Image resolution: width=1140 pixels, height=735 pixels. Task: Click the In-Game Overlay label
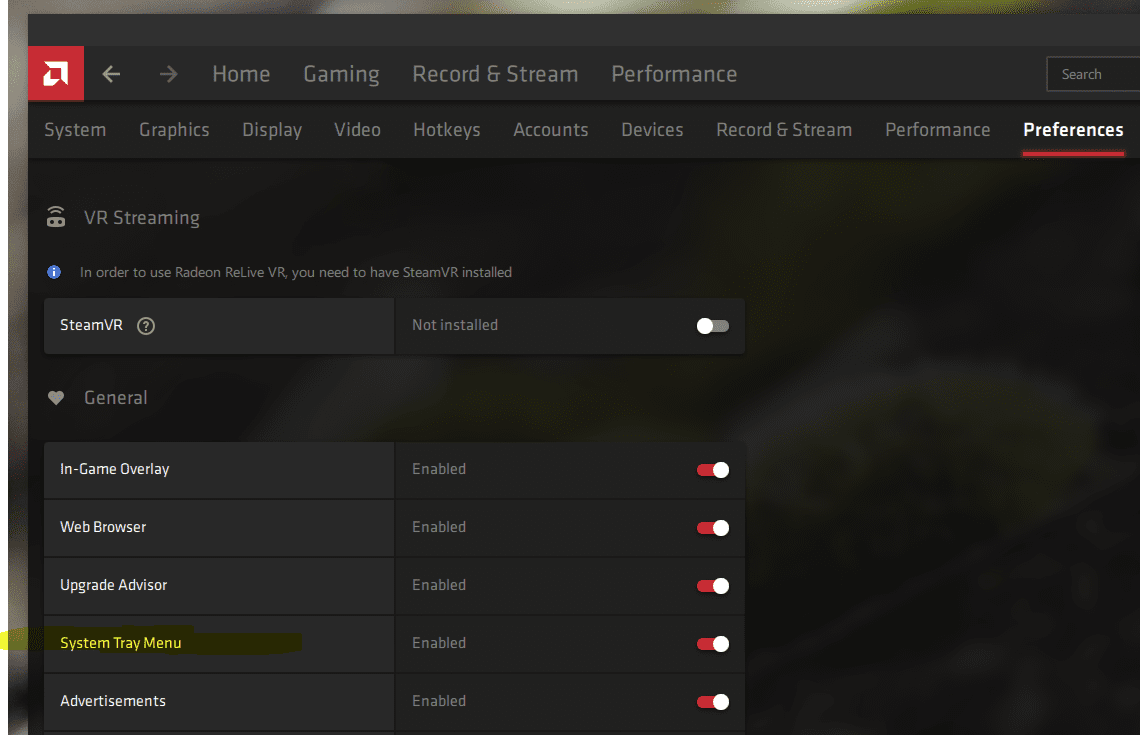[115, 470]
